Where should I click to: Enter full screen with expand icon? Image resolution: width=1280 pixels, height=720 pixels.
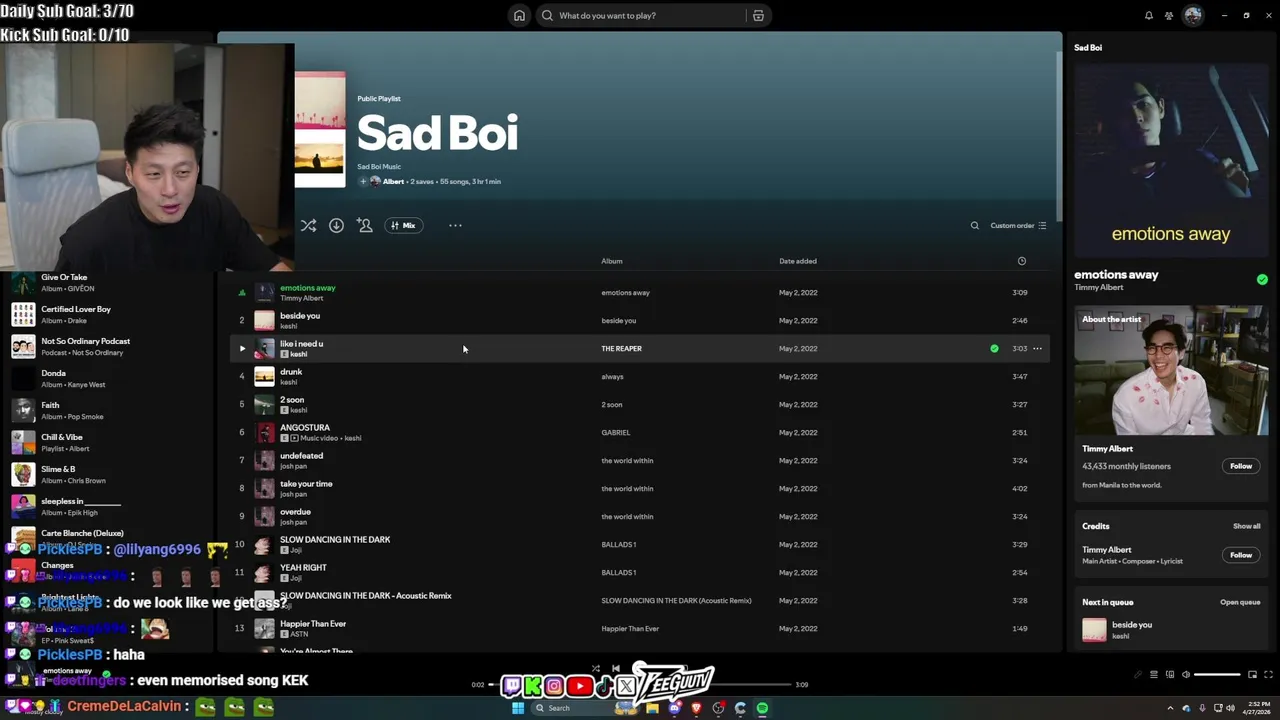point(1268,675)
